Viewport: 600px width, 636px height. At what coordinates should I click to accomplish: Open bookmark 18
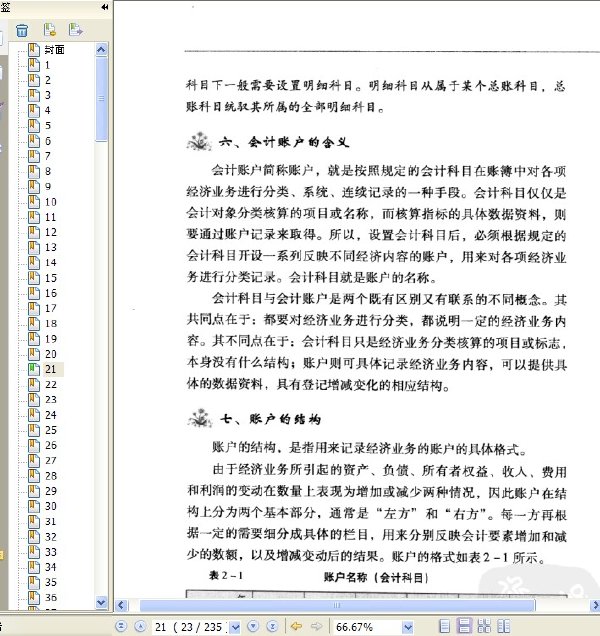tap(50, 324)
